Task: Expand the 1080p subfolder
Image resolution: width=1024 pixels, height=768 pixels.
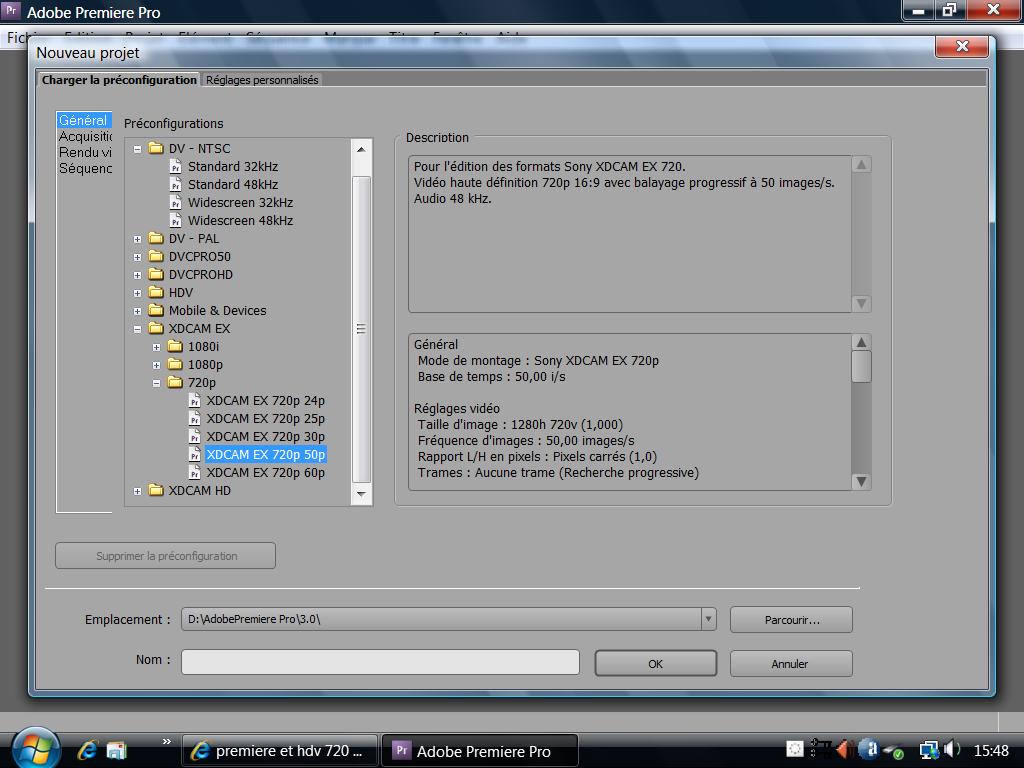Action: 157,366
